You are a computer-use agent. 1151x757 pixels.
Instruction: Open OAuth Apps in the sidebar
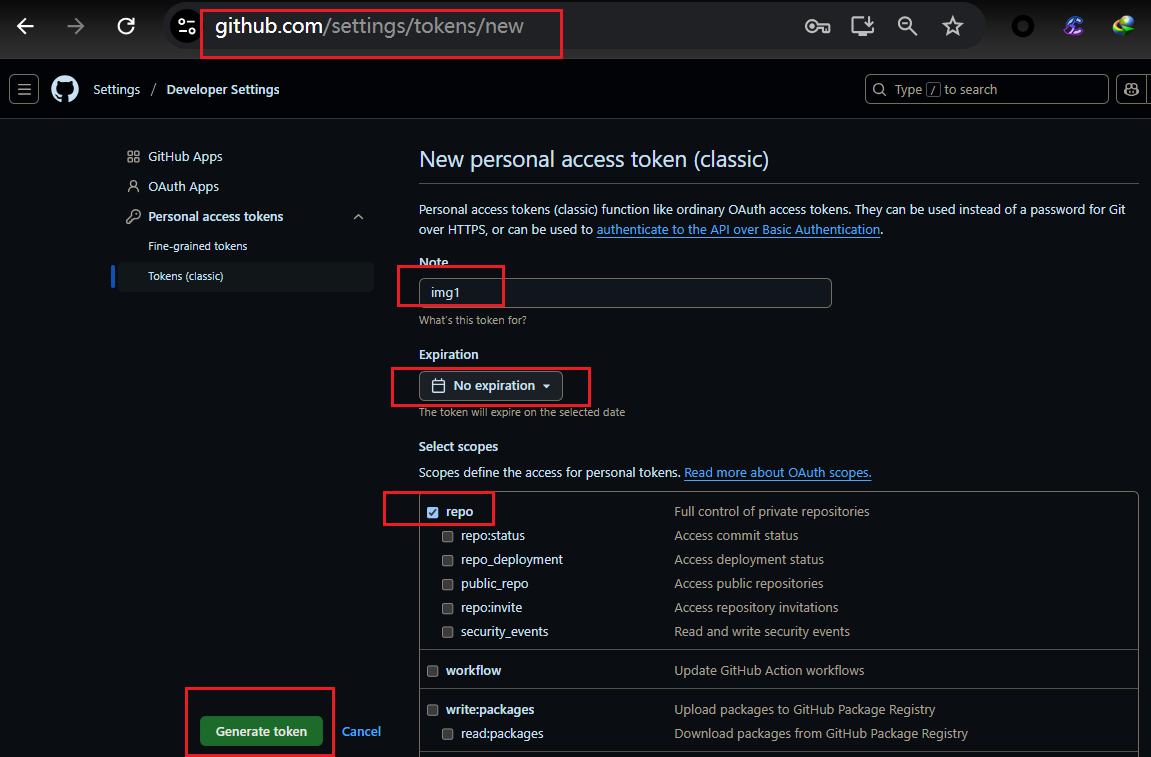[x=184, y=186]
